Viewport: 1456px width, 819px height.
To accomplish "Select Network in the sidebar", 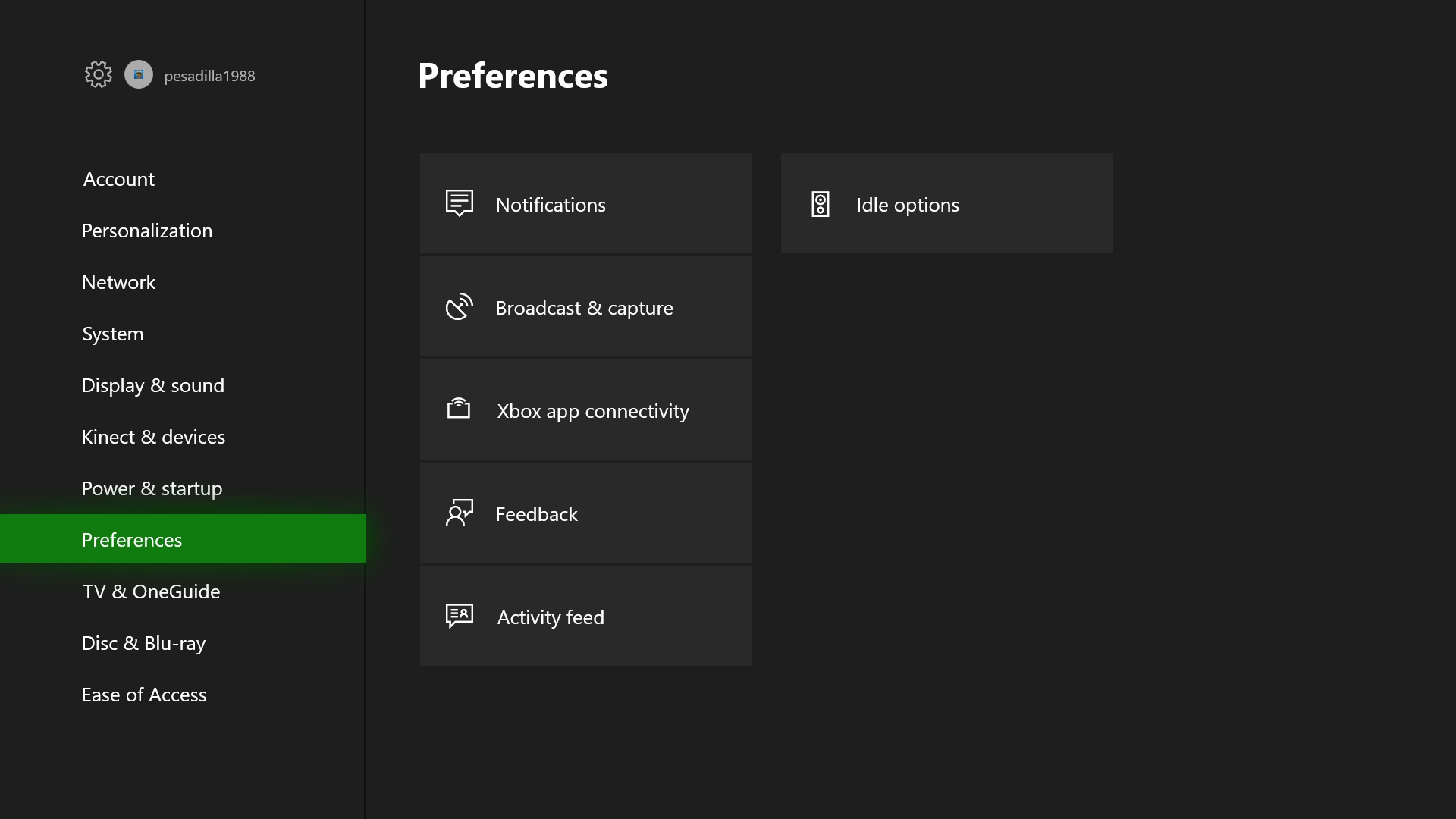I will pos(119,282).
